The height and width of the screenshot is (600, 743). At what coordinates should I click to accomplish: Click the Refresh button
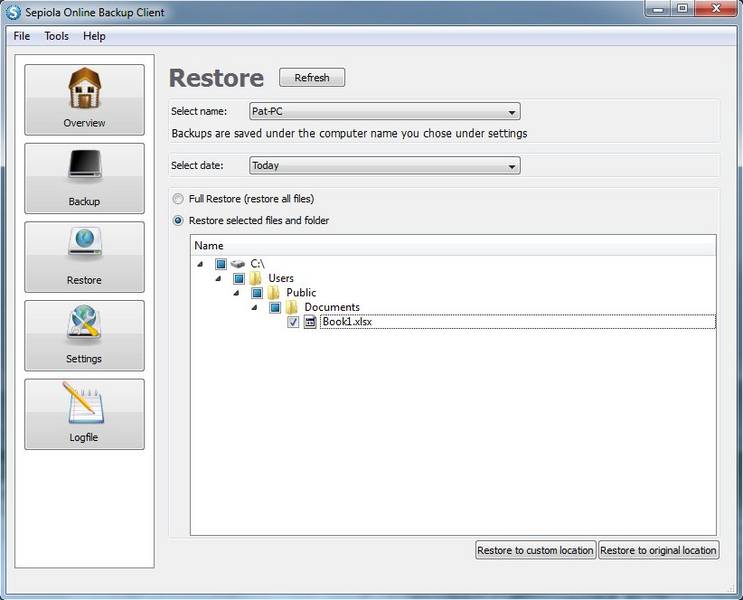click(312, 78)
